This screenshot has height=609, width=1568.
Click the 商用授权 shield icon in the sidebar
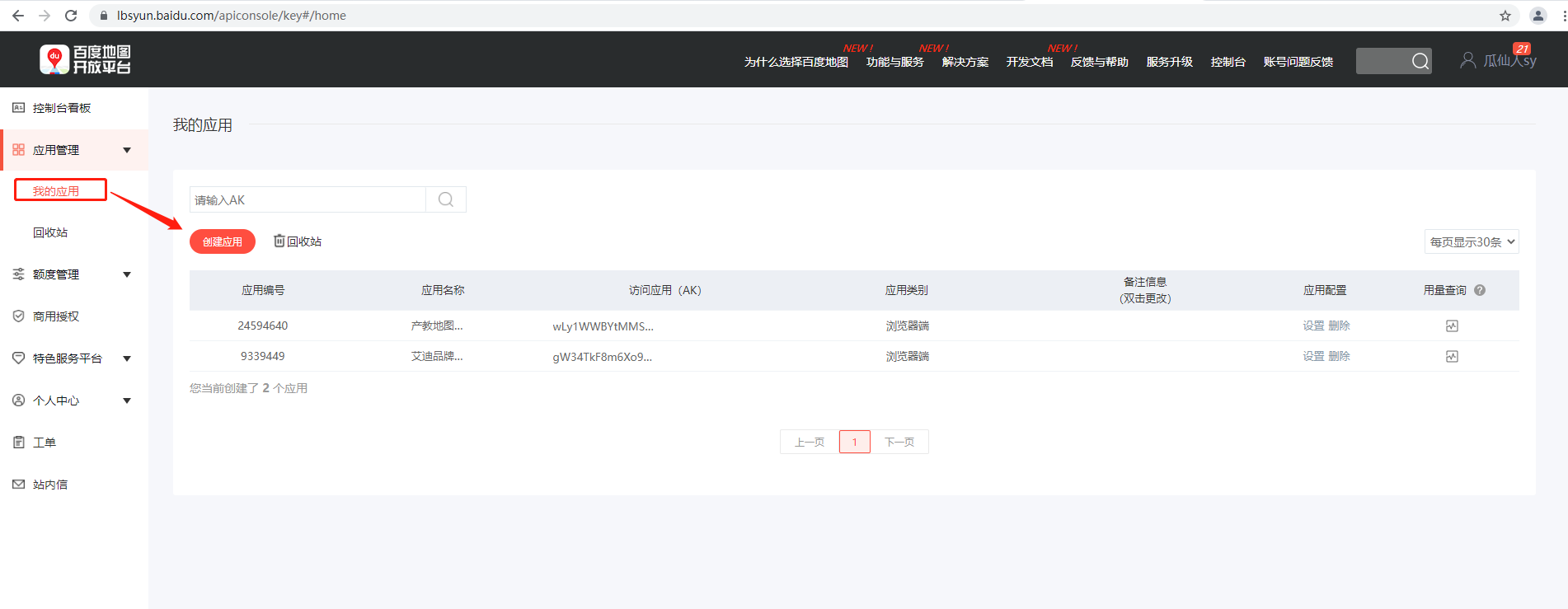(18, 316)
